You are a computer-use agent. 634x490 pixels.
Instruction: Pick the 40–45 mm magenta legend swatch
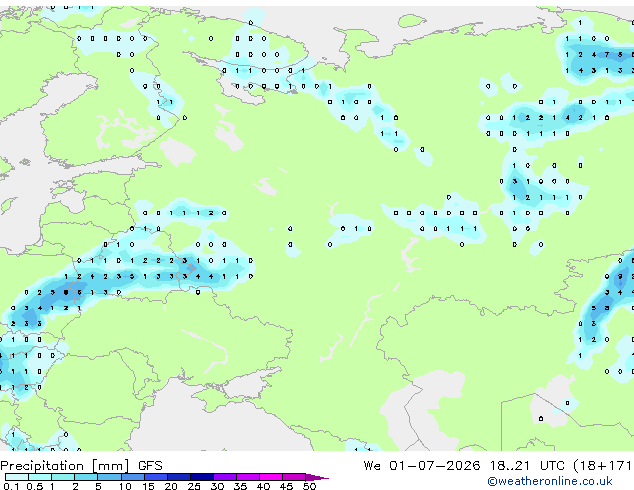tap(271, 477)
